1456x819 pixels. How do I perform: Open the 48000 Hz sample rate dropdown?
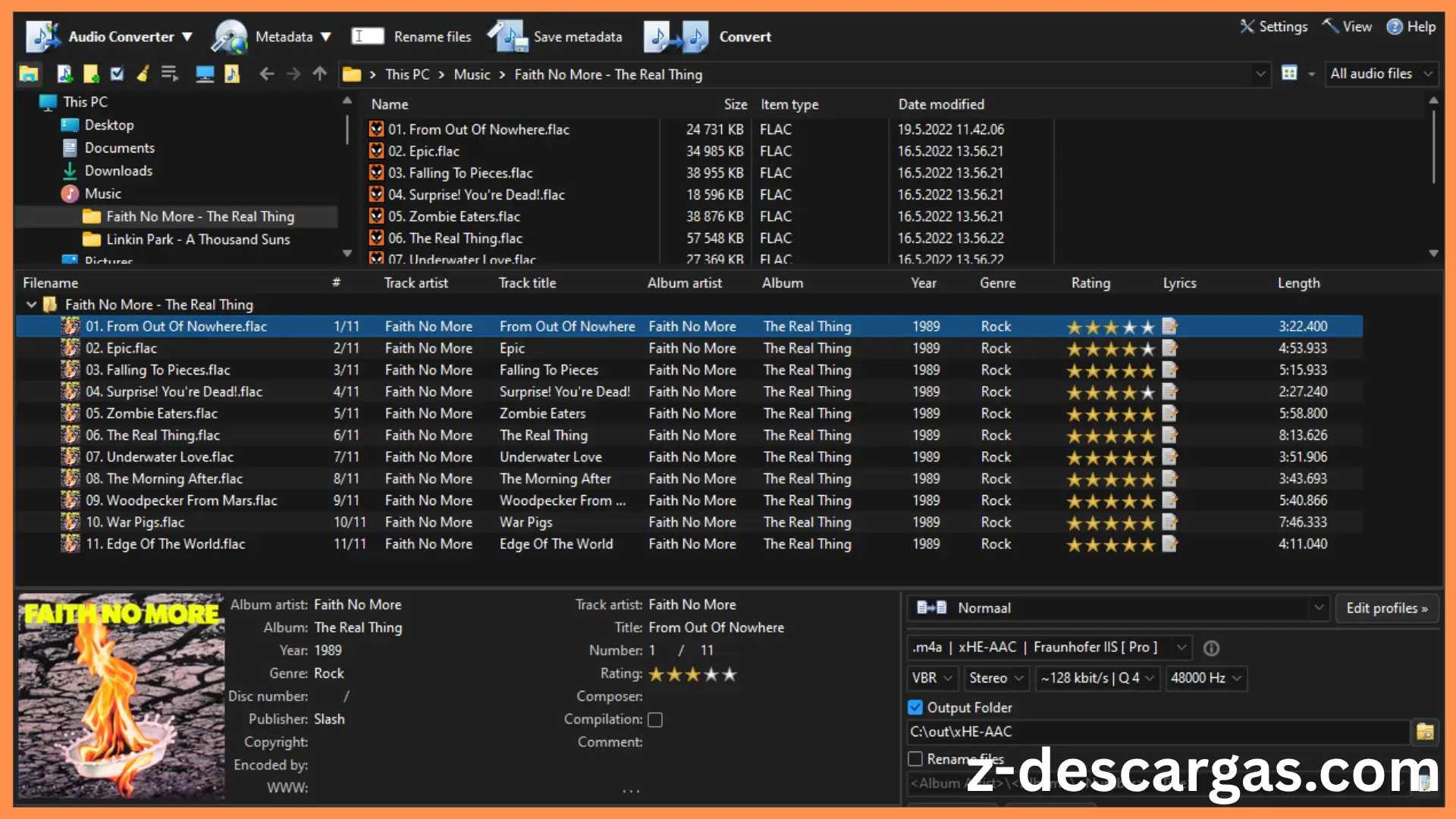[1237, 678]
